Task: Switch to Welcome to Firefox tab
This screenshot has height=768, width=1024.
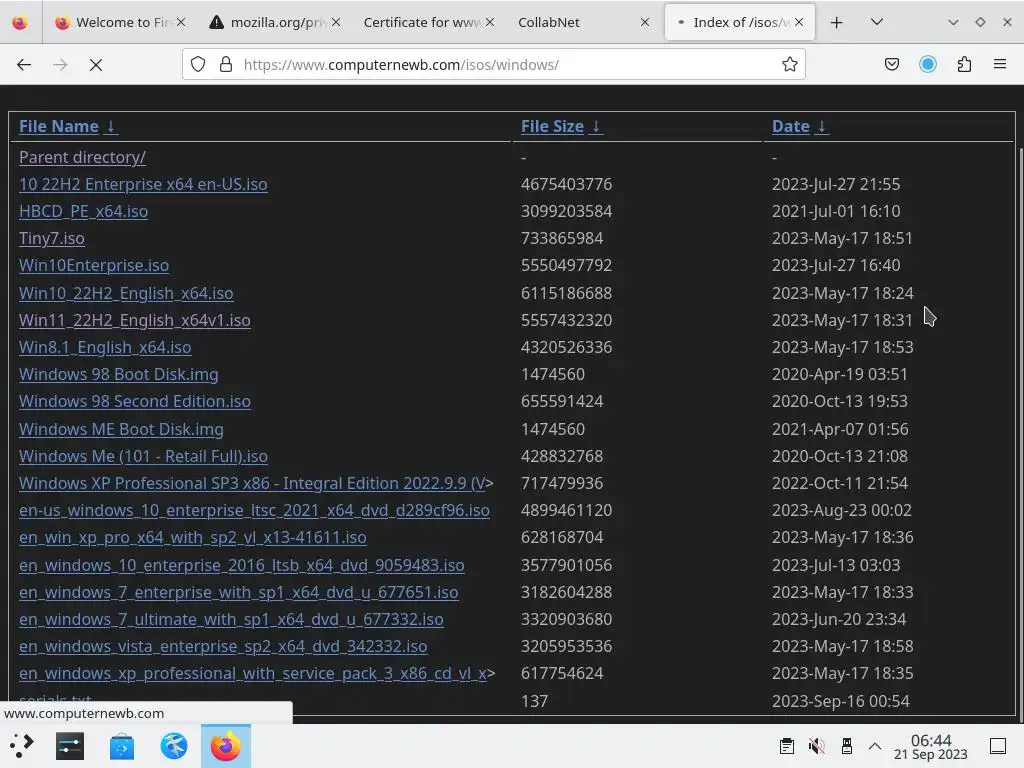Action: [121, 22]
